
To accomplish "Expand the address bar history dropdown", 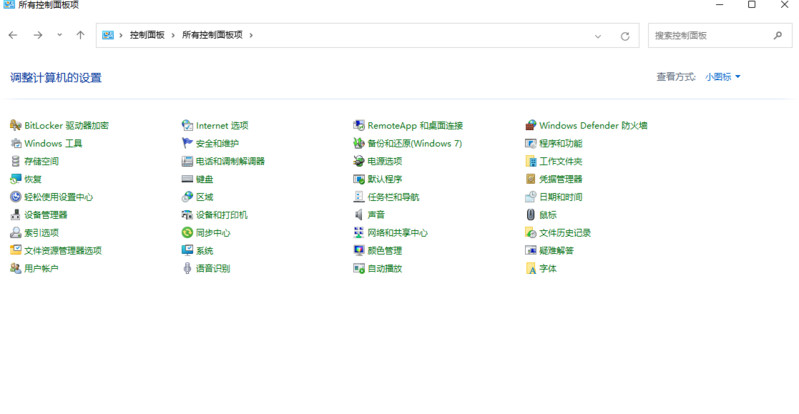I will [598, 36].
